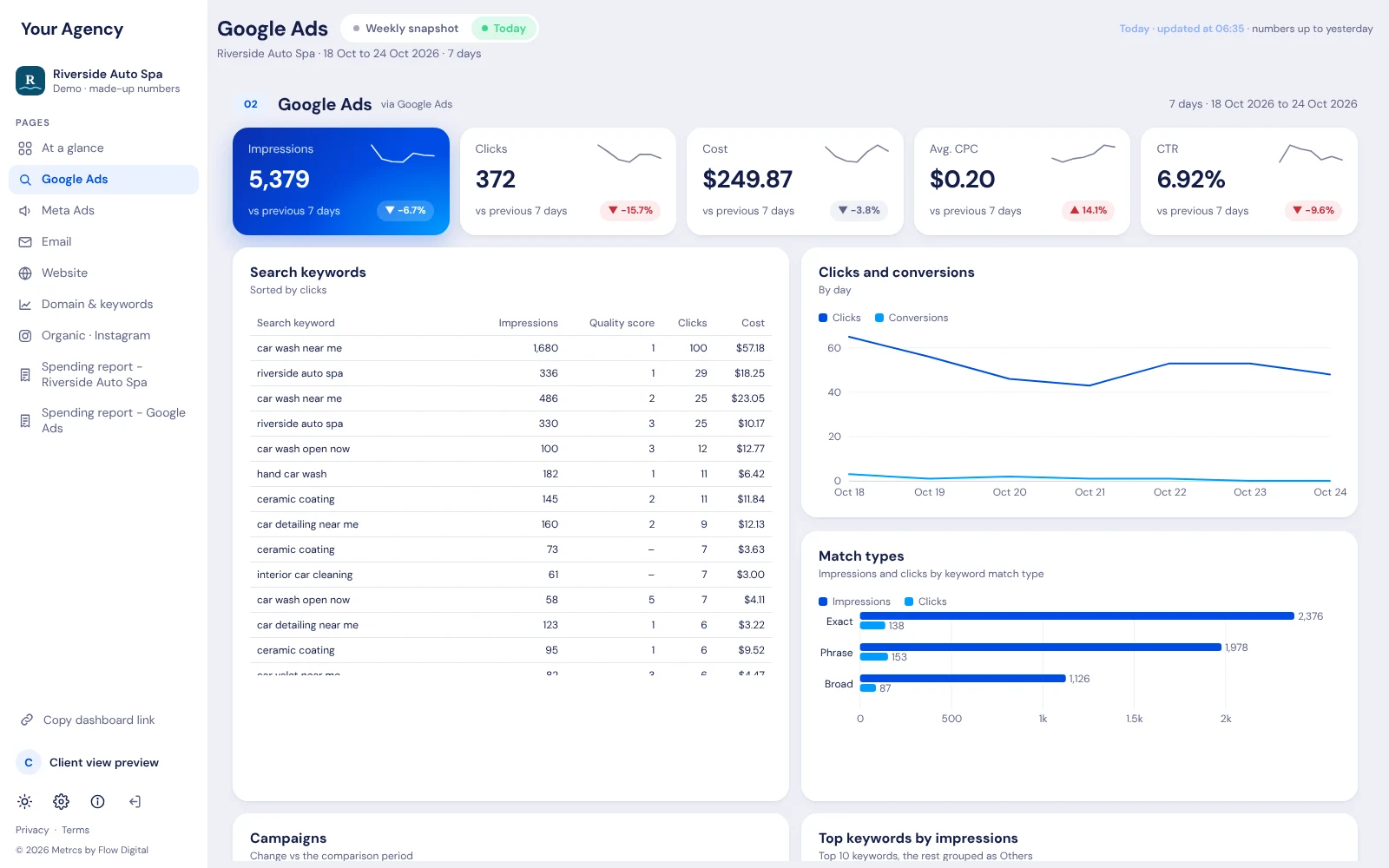This screenshot has height=868, width=1389.
Task: Sort table by Impressions column header
Action: coord(528,323)
